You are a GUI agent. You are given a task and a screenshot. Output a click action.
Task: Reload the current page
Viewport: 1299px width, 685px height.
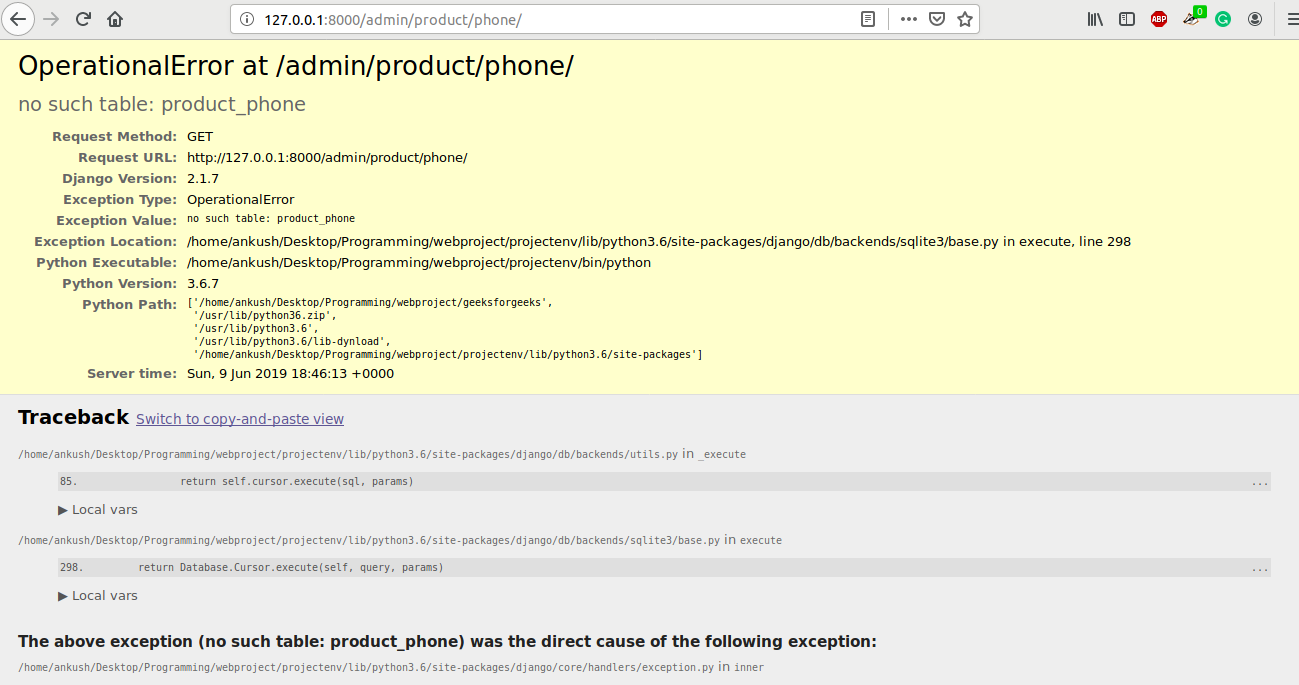[83, 19]
